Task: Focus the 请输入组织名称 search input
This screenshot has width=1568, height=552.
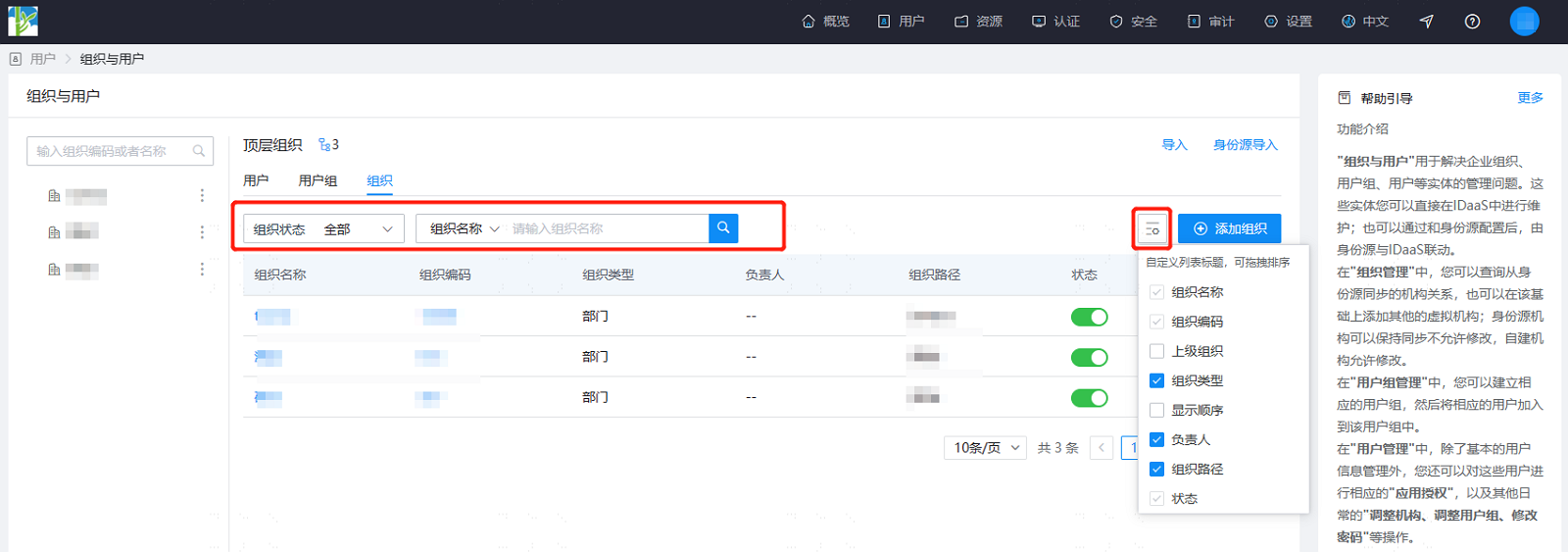Action: click(x=608, y=228)
